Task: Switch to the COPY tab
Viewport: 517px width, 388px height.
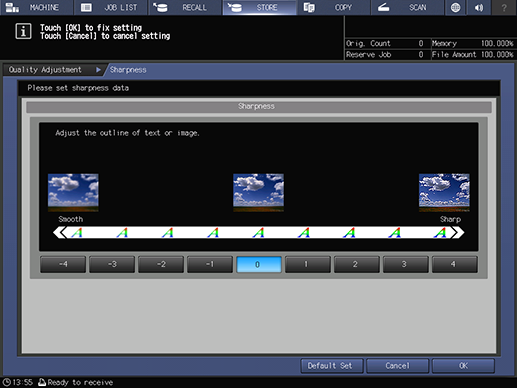Action: tap(333, 7)
